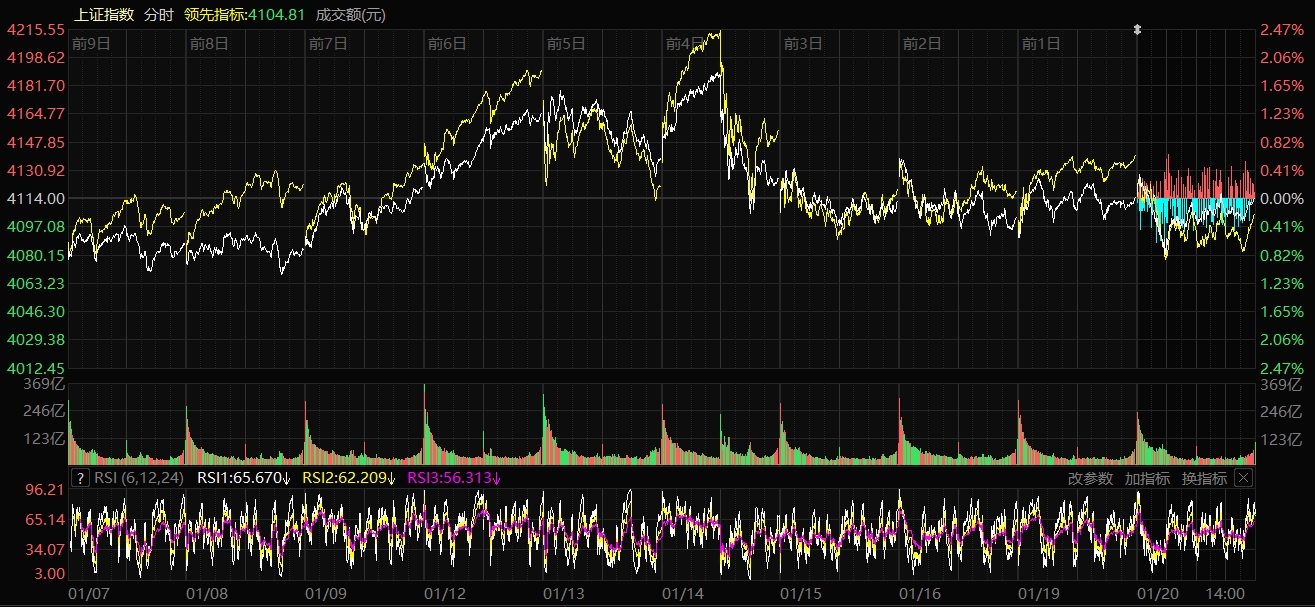This screenshot has height=607, width=1315.
Task: Close the RSI indicator panel
Action: (x=1243, y=478)
